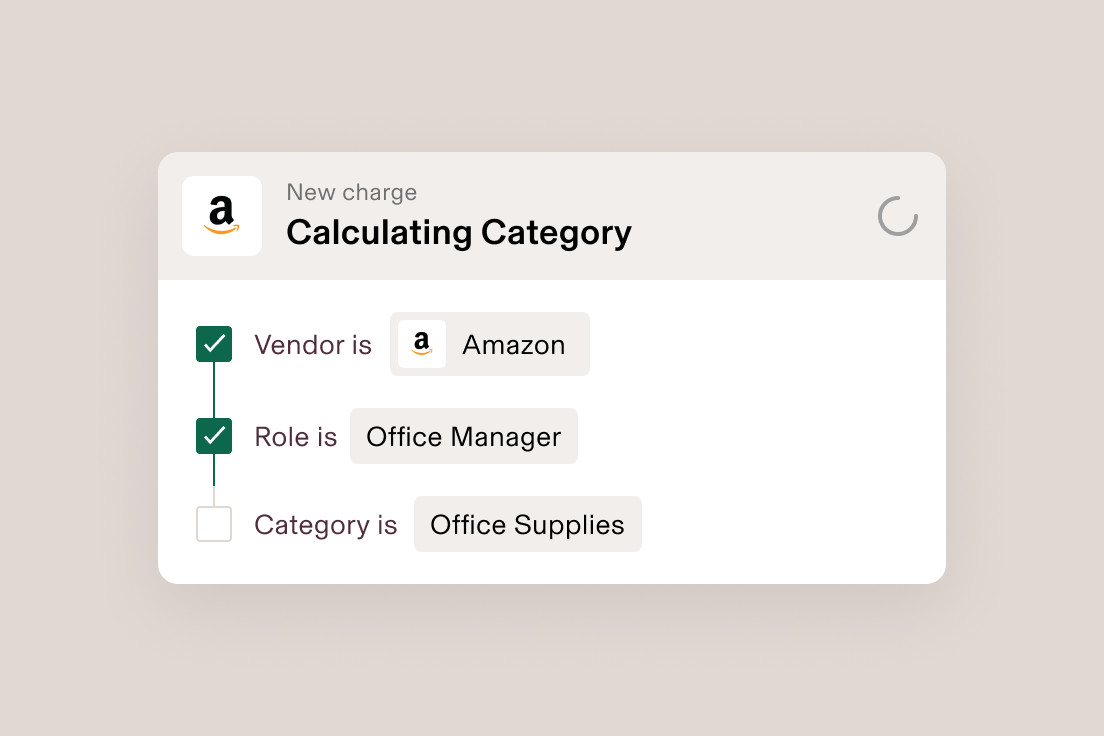Select the New charge header label

tap(351, 192)
